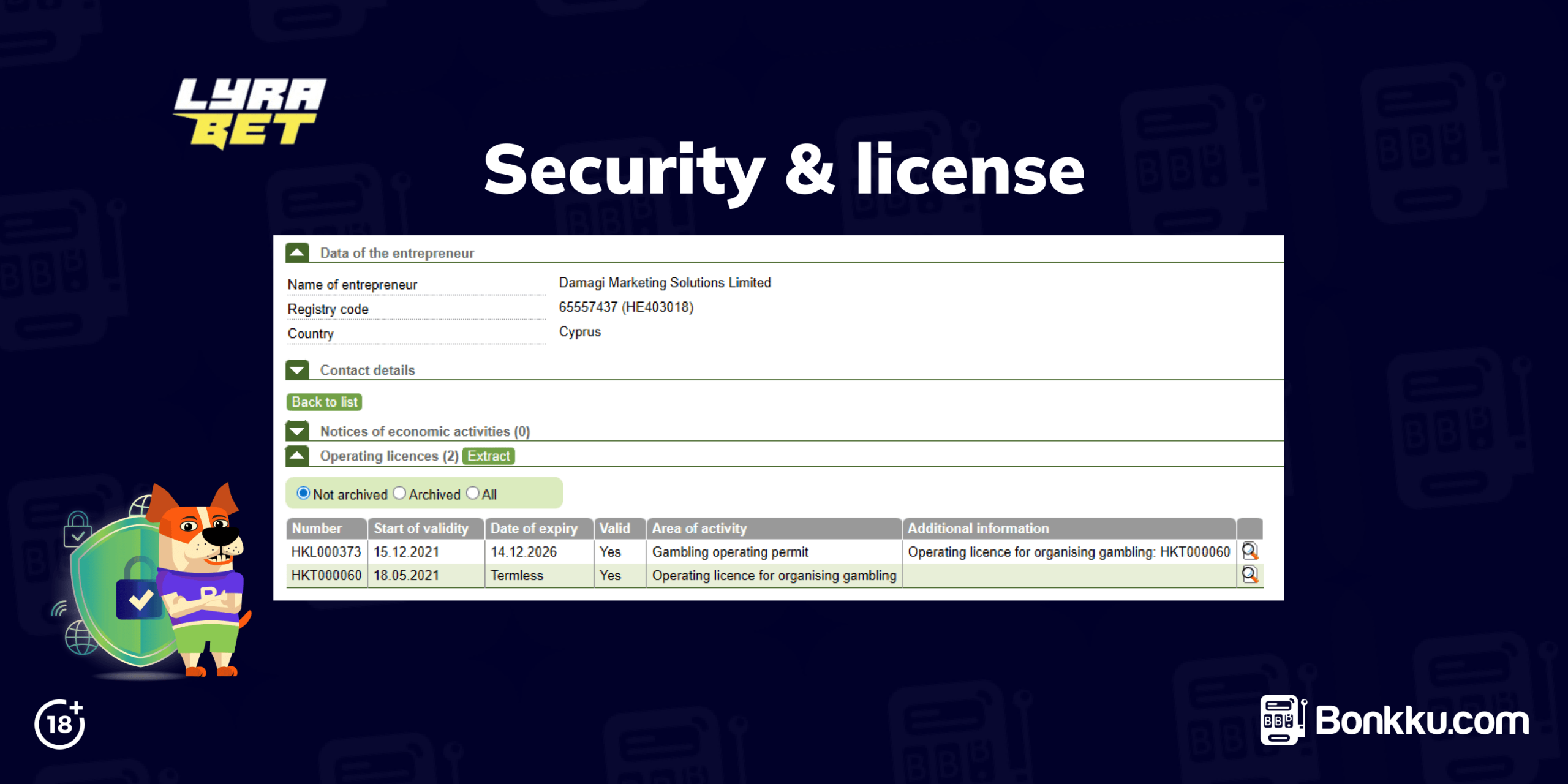
Task: Click licence number HKL000373 cell
Action: point(326,552)
